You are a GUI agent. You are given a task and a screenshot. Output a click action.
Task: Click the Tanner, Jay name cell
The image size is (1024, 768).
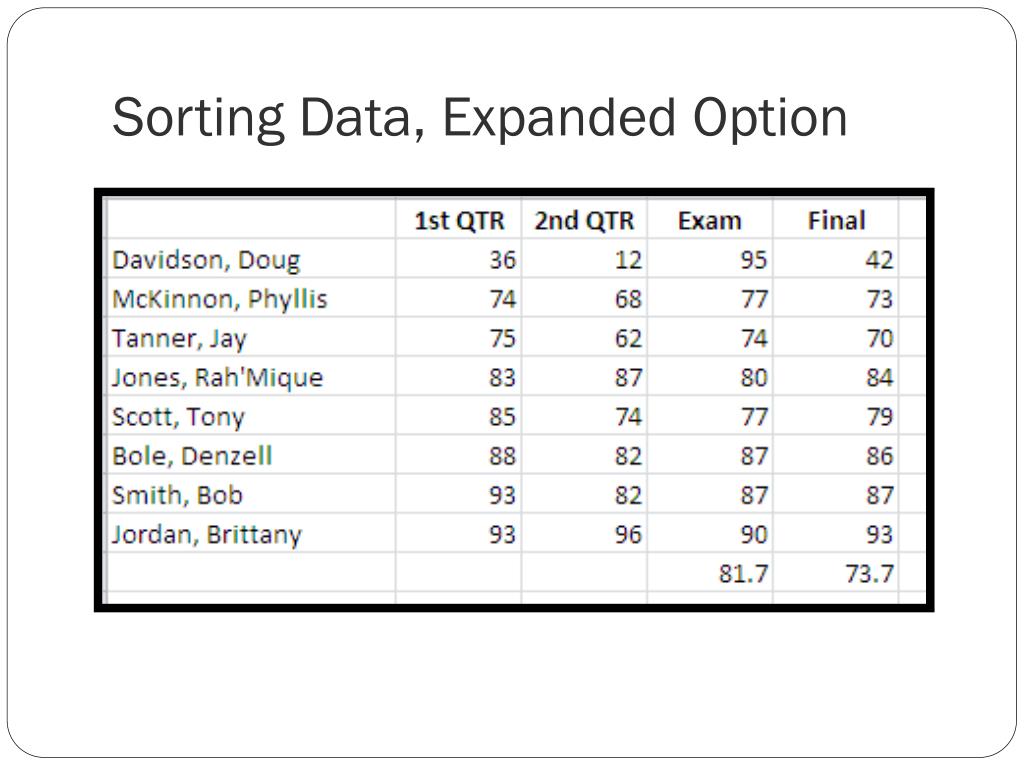coord(251,338)
